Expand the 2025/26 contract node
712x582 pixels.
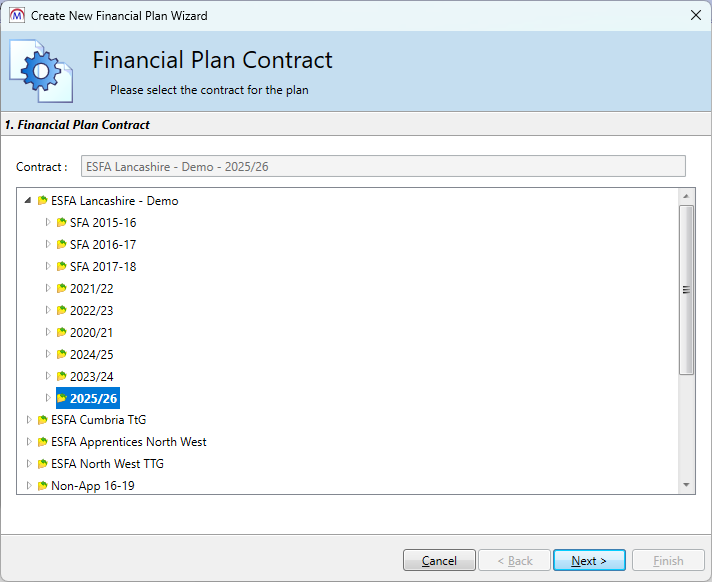click(x=47, y=398)
